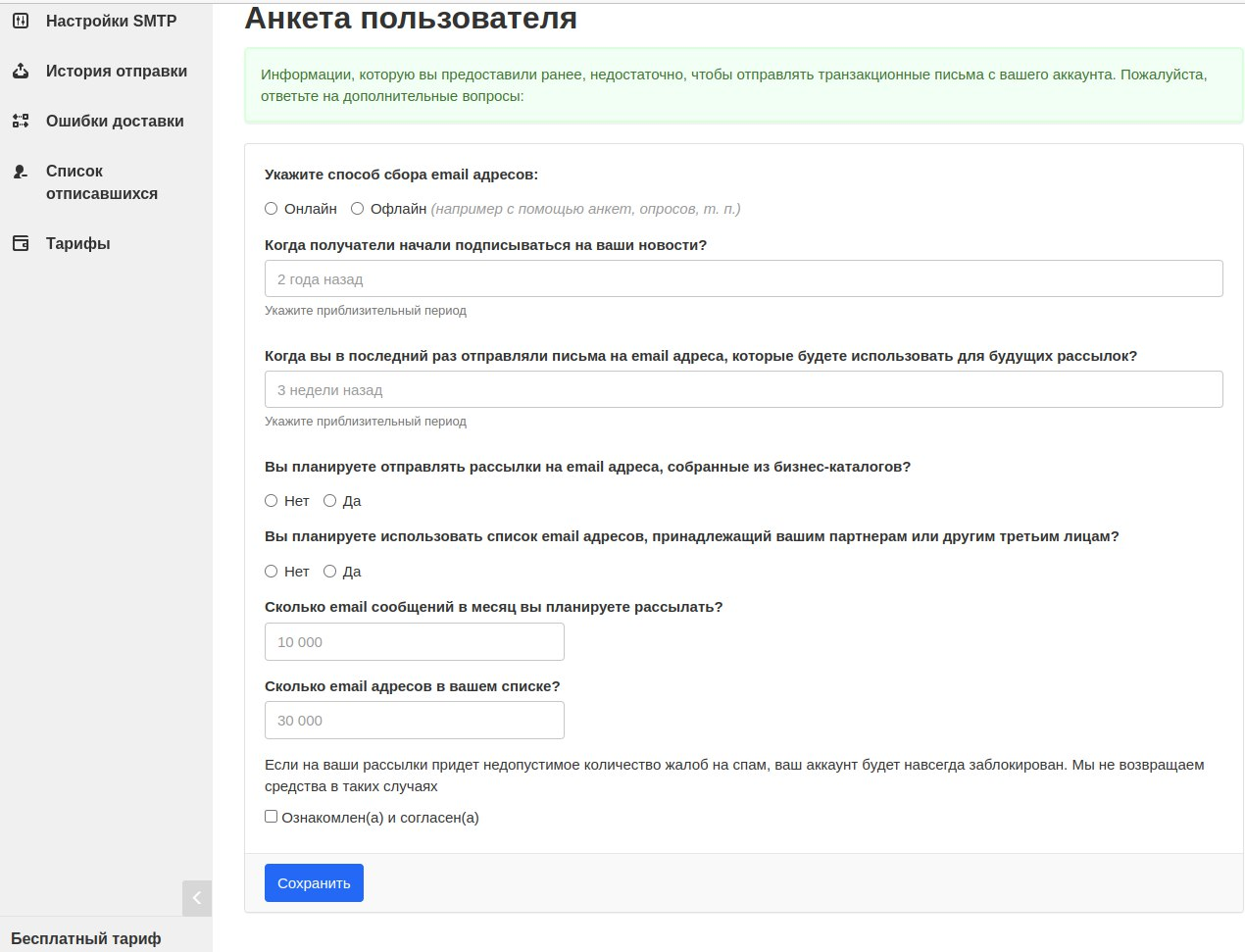Tick the Ознакомлен(а) и согласен(а) checkbox
1245x952 pixels.
point(272,817)
